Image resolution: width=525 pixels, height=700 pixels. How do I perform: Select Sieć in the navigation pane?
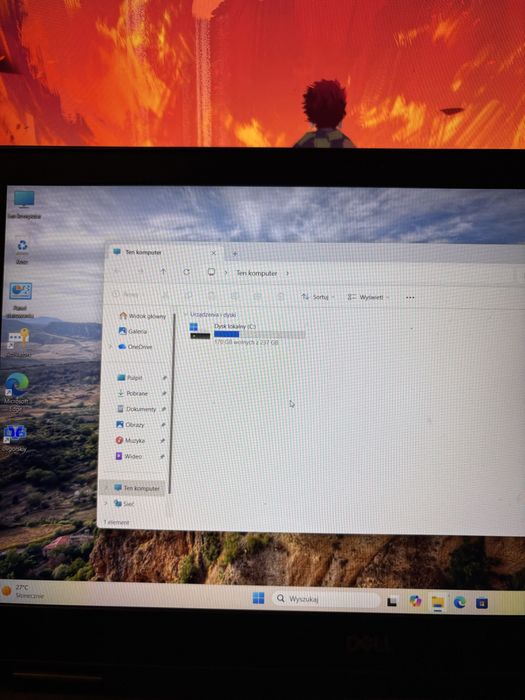tap(124, 503)
